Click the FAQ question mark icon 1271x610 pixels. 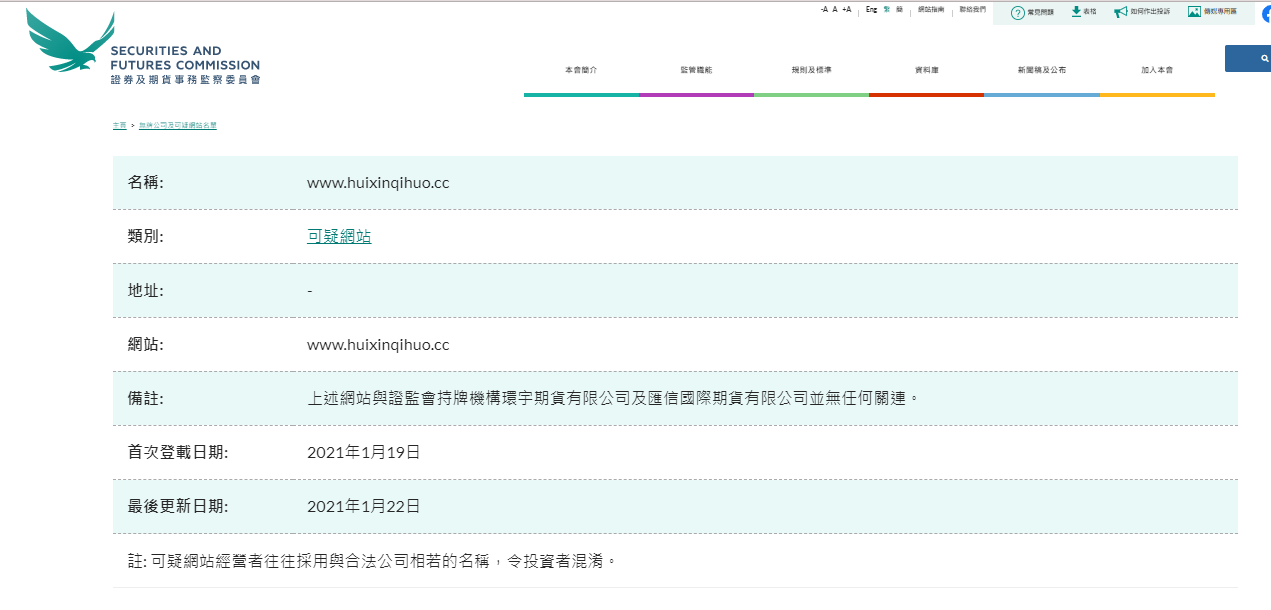(x=1017, y=12)
